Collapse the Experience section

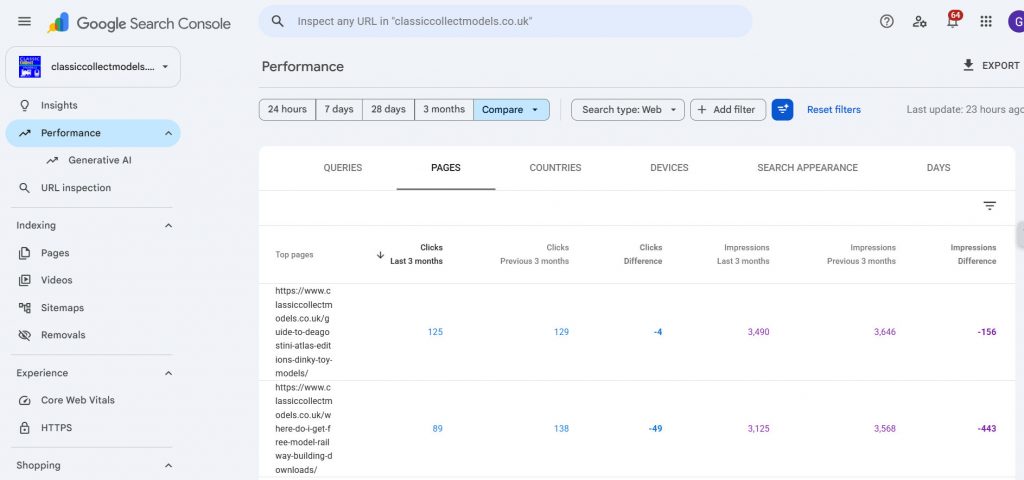(x=168, y=373)
